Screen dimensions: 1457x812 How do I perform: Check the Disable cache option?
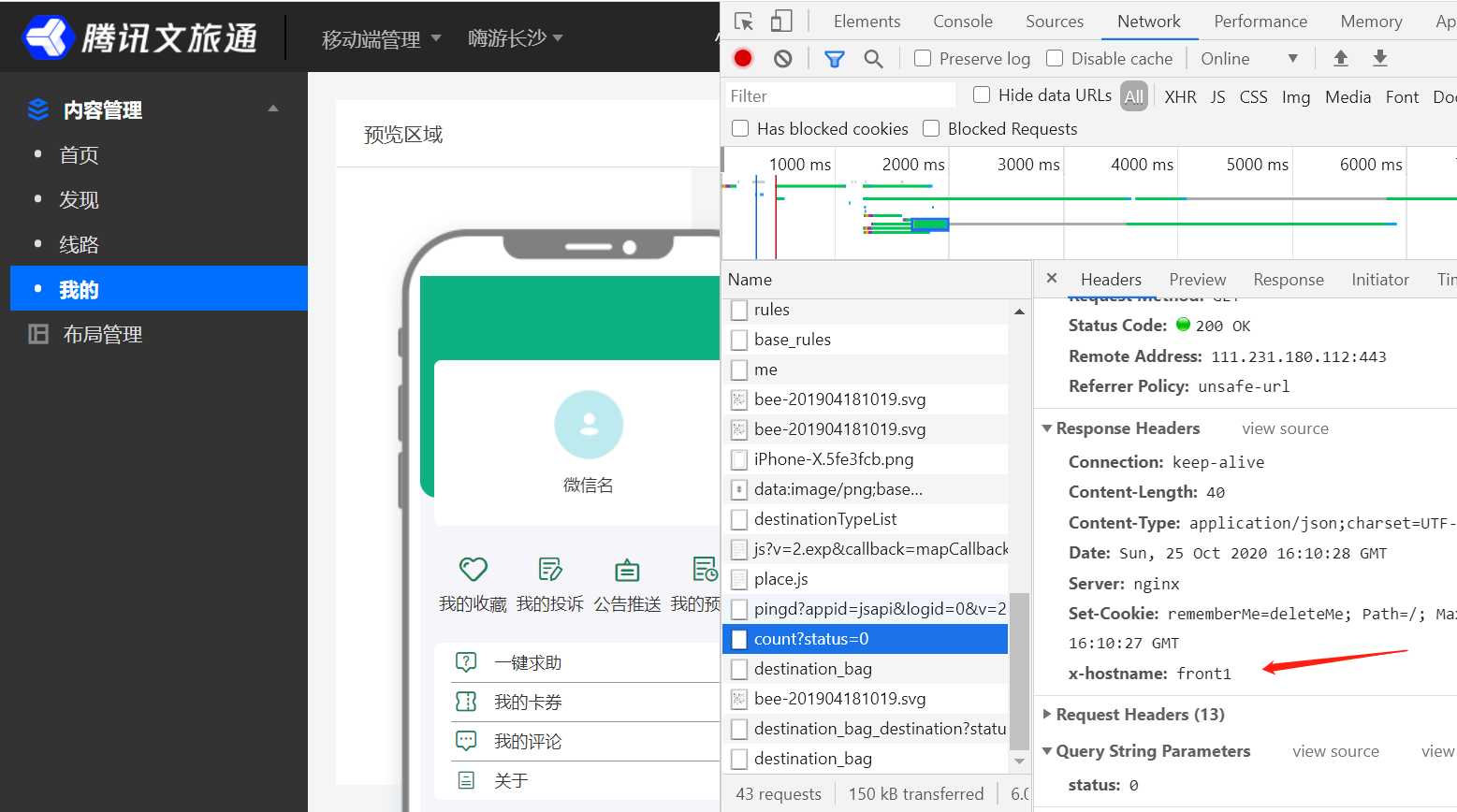(x=1055, y=57)
